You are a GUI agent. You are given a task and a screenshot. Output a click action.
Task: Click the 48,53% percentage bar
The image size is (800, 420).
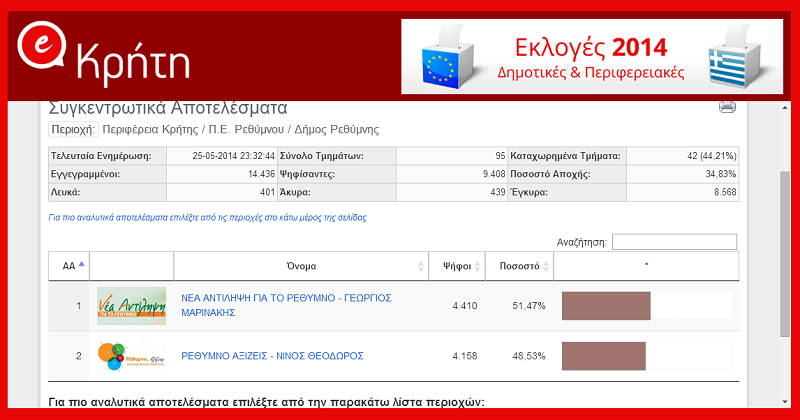pyautogui.click(x=604, y=356)
